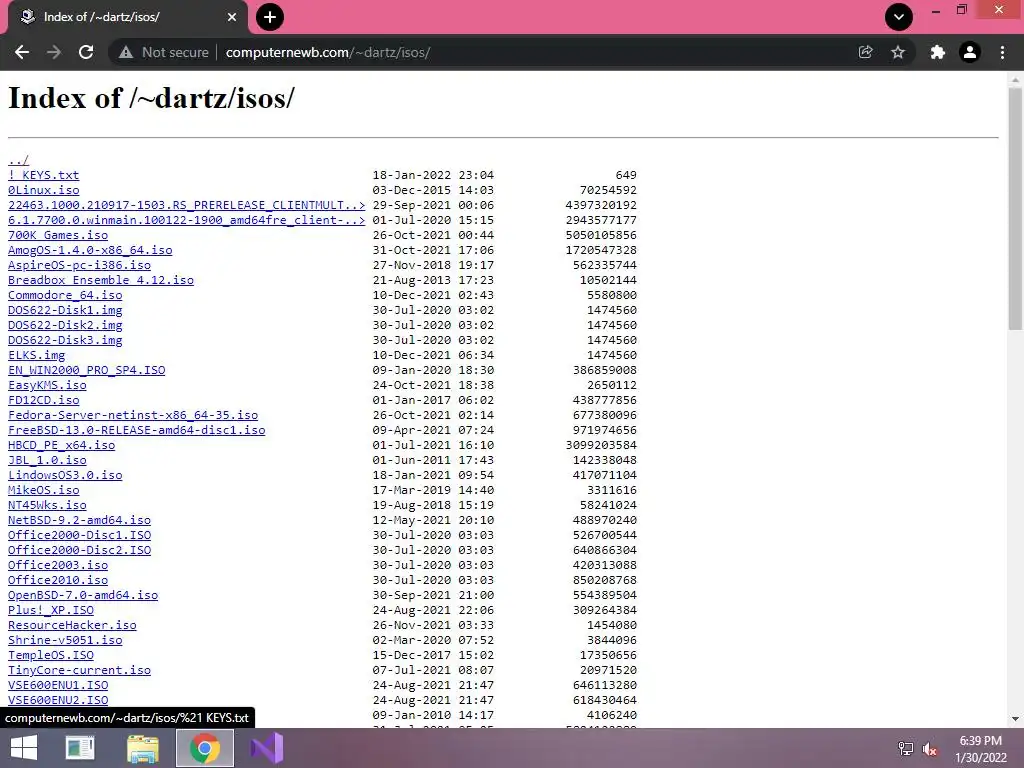Go back with the browser back arrow

[x=22, y=52]
